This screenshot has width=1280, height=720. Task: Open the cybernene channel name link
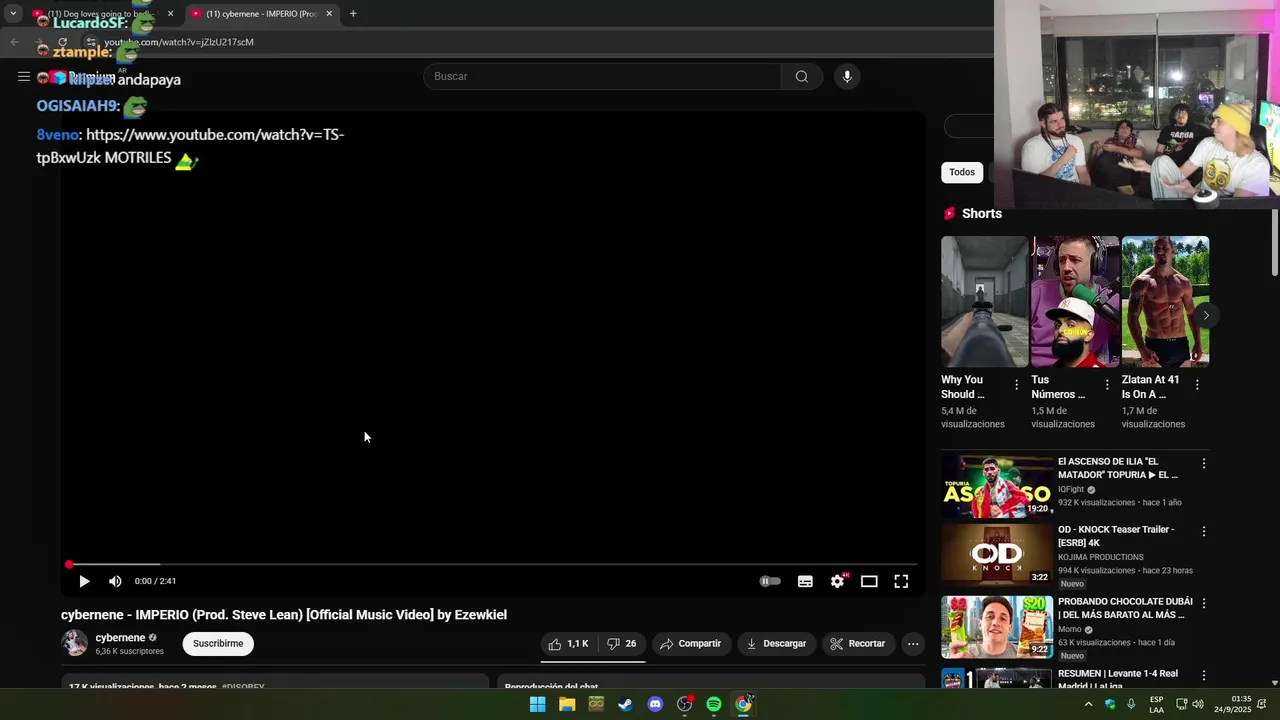pyautogui.click(x=120, y=638)
